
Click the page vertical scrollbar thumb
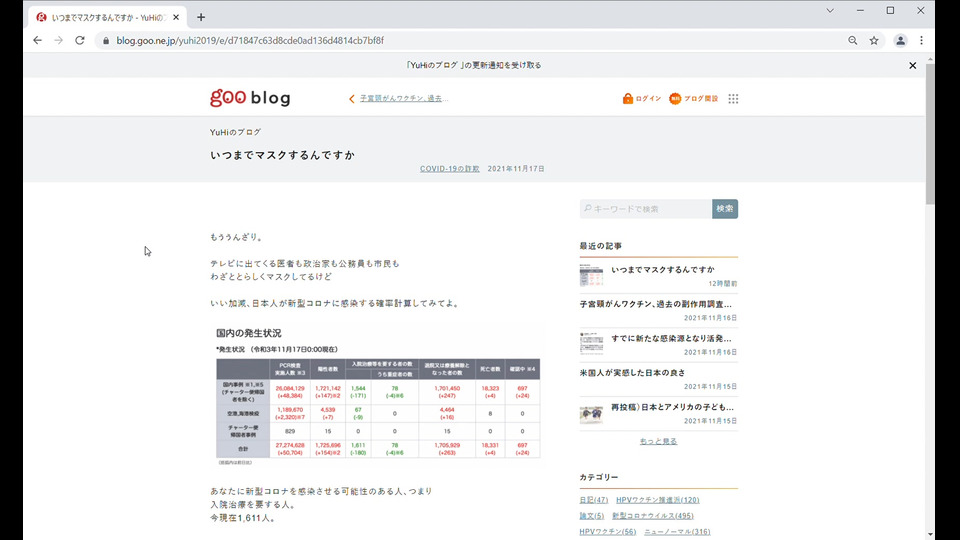point(930,133)
